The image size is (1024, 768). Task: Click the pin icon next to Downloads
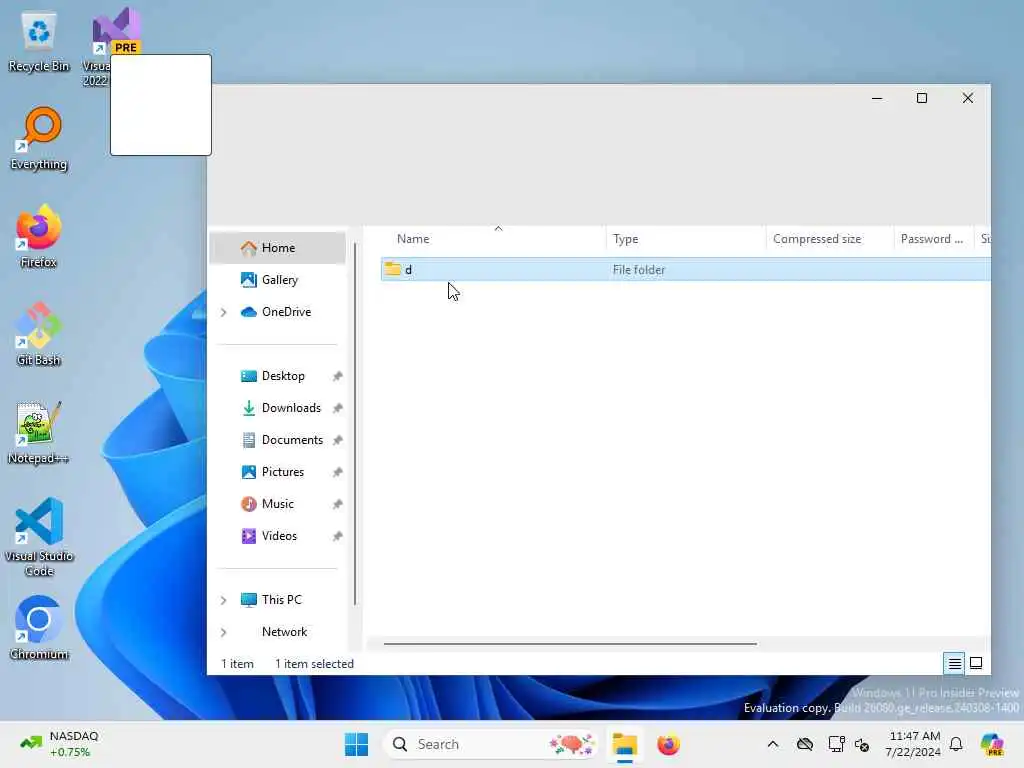[337, 408]
